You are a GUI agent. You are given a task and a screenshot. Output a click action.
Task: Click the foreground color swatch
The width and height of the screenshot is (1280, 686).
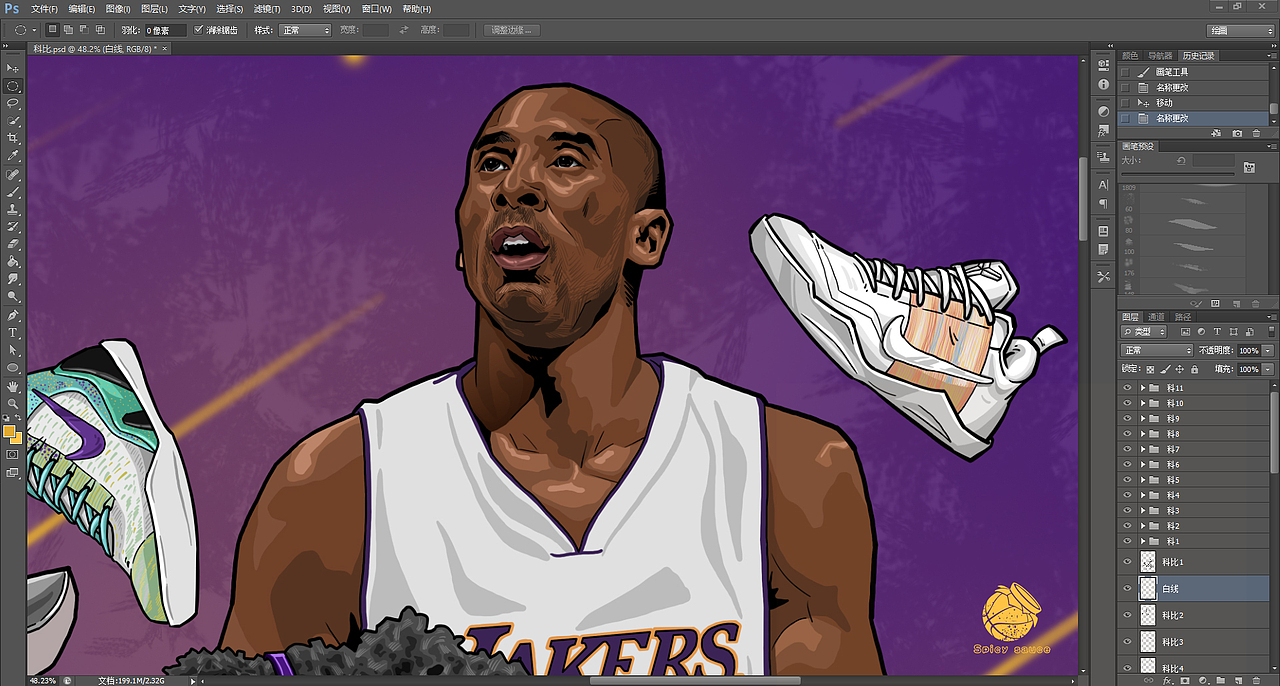9,432
